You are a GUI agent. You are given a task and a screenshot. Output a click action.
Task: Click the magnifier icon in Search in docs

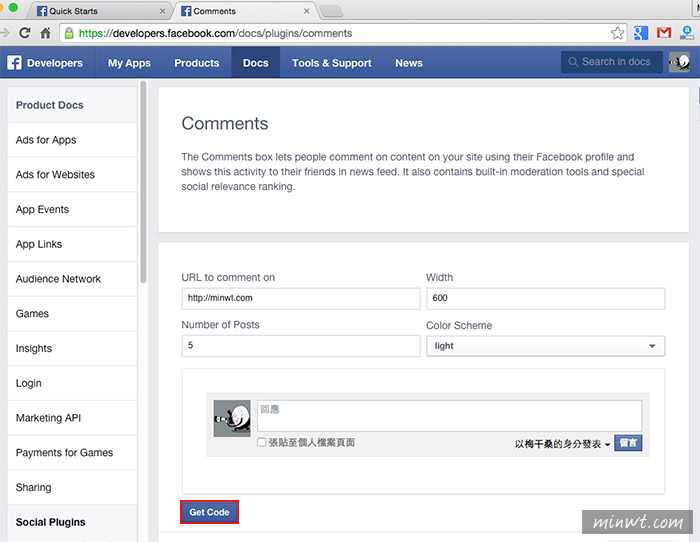pyautogui.click(x=573, y=62)
